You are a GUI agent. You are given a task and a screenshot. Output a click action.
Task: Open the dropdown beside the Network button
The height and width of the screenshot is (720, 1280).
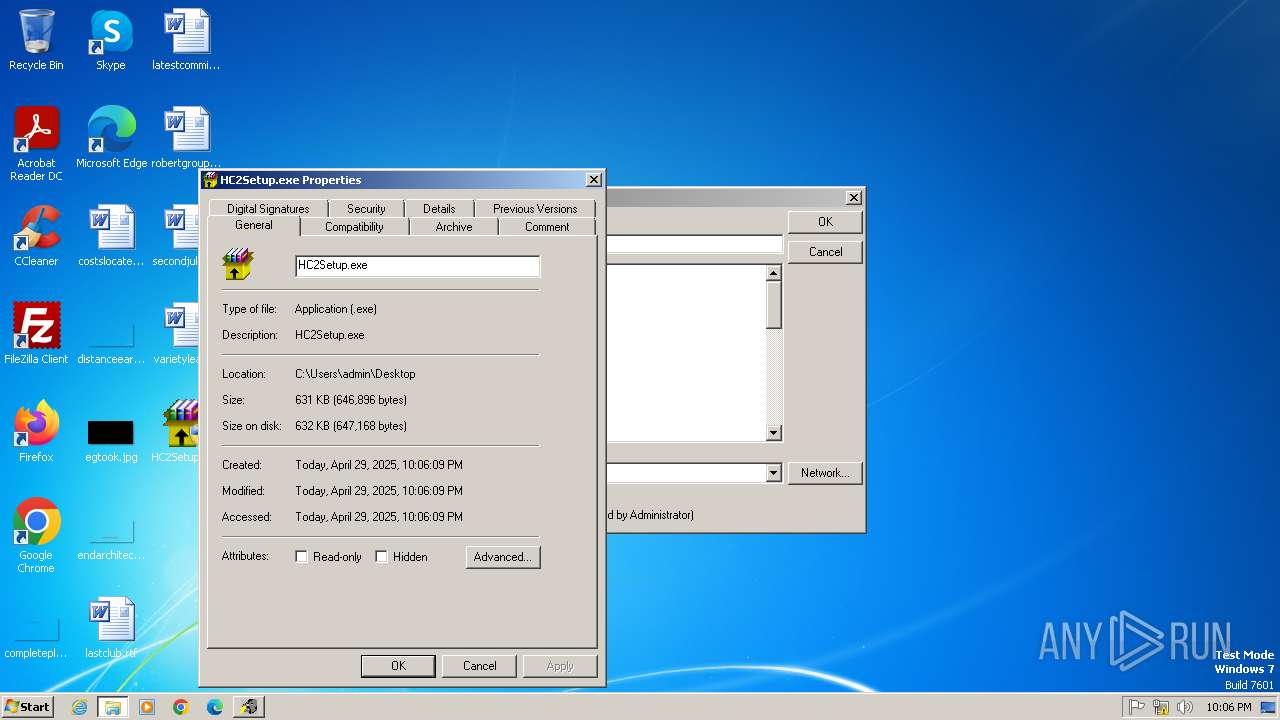point(773,473)
